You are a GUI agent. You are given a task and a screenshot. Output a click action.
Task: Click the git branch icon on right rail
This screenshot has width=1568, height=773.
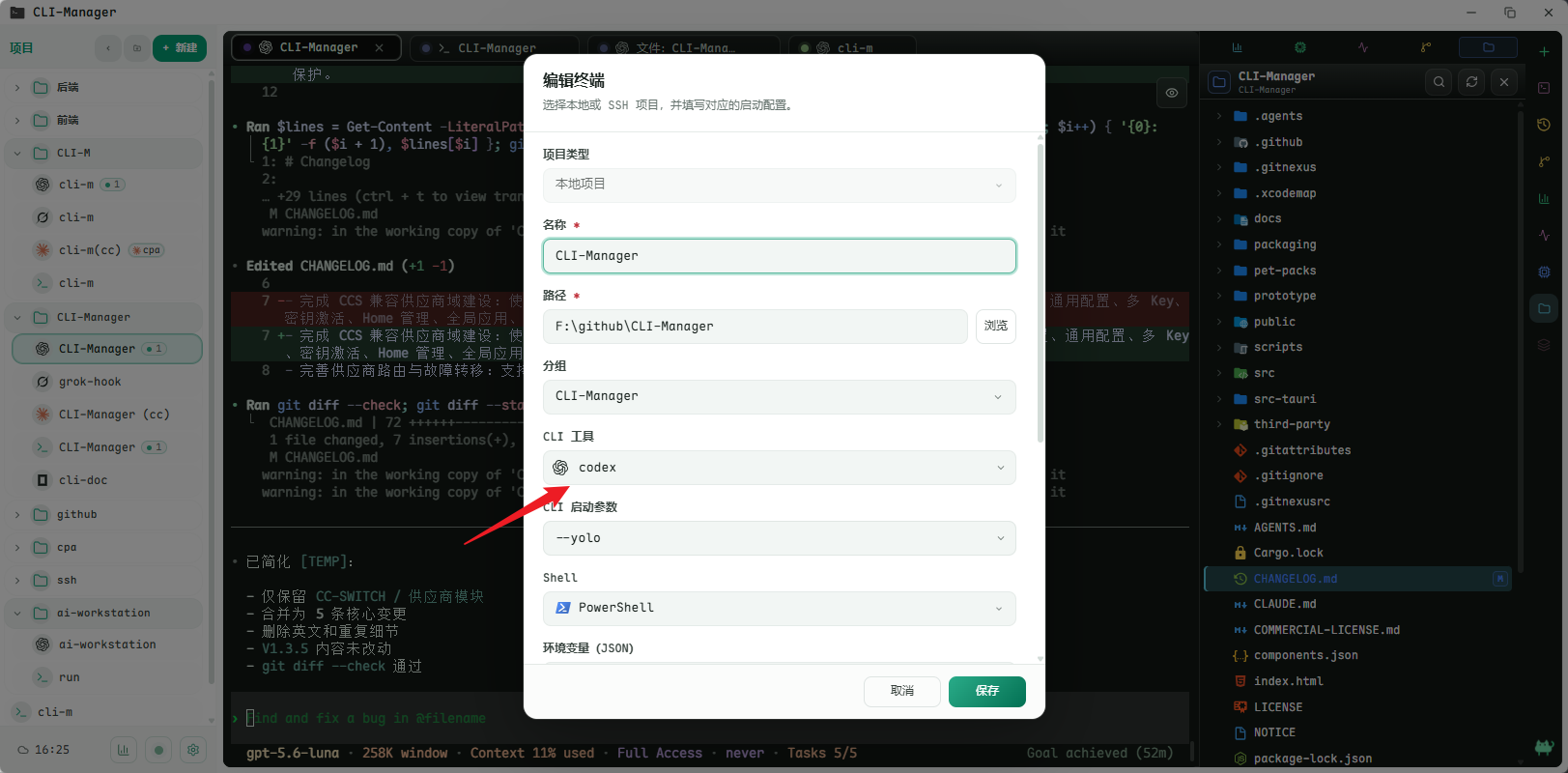pyautogui.click(x=1544, y=161)
